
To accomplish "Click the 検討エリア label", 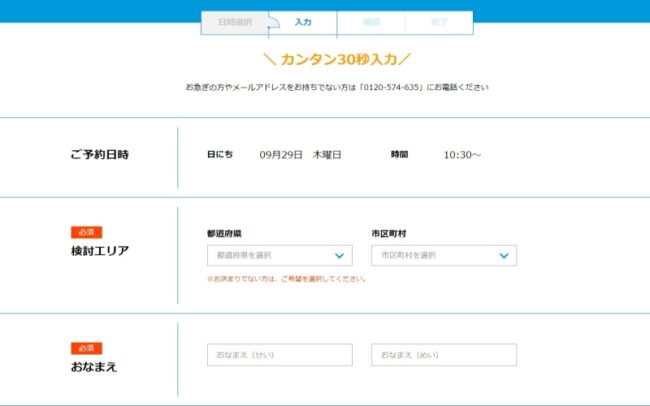I will pos(100,251).
